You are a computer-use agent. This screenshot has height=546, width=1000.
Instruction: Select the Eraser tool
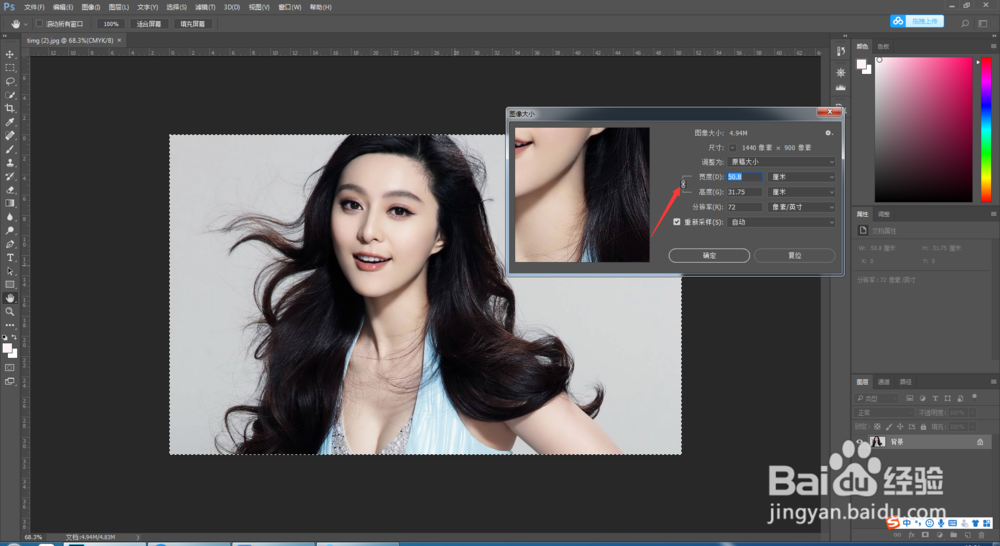10,189
